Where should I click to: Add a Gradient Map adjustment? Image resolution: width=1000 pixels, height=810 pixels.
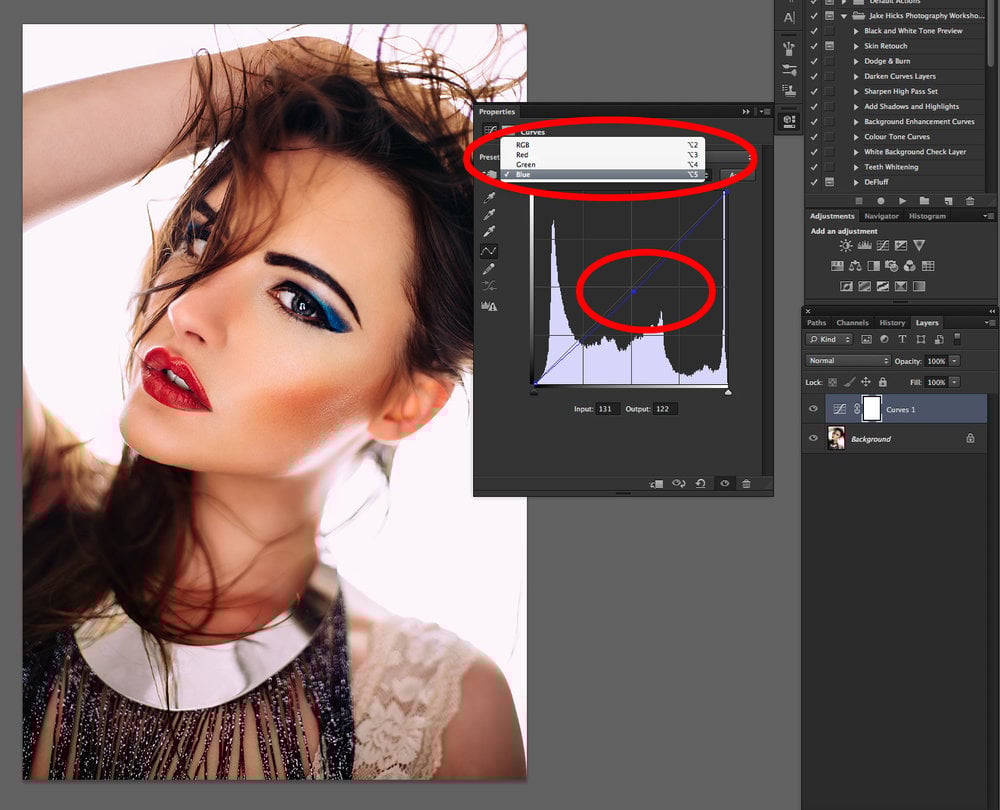(919, 286)
